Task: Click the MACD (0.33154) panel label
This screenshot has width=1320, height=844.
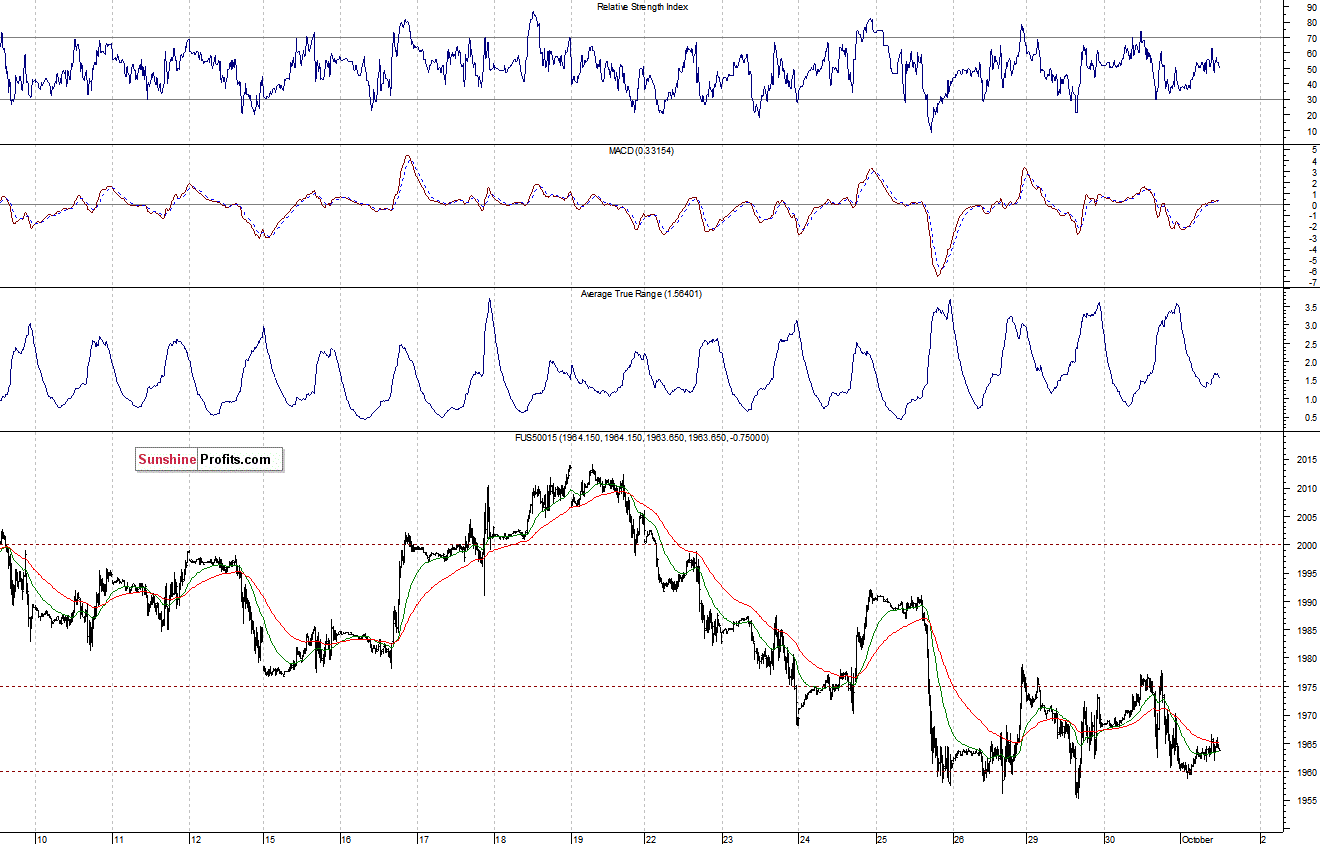Action: click(x=643, y=150)
